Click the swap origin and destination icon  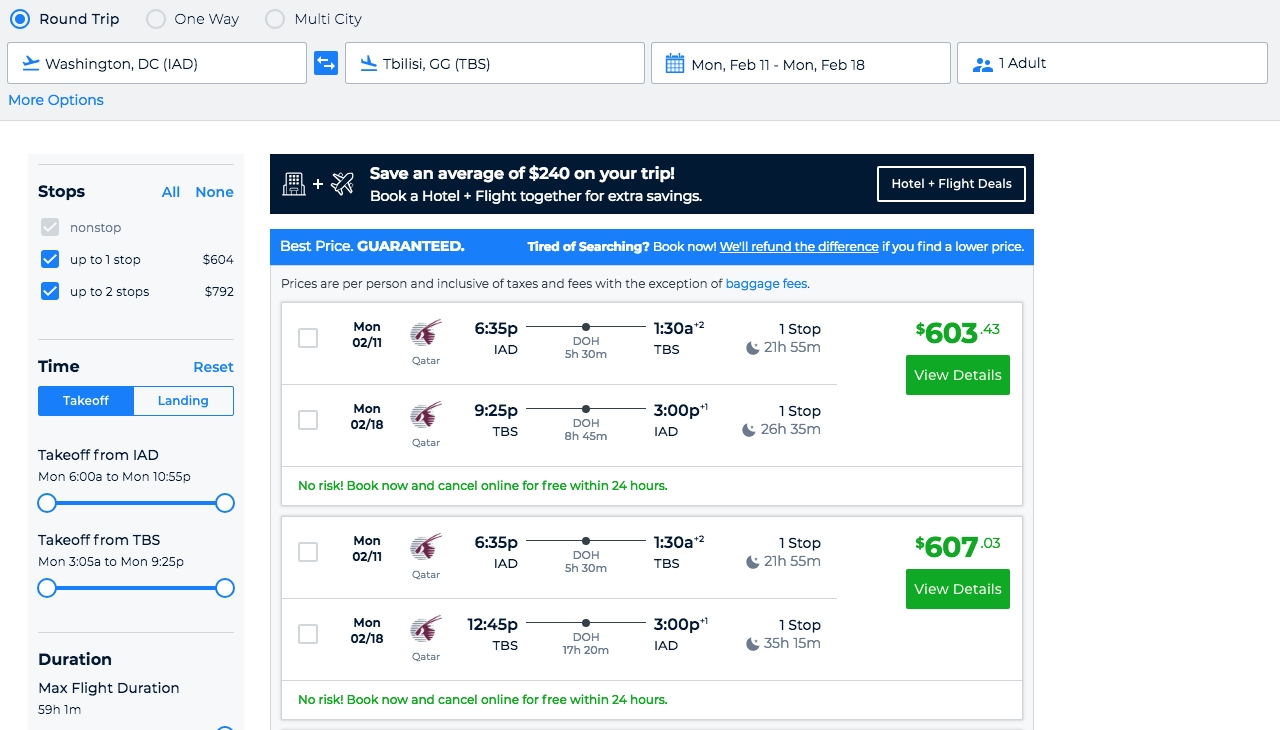326,63
